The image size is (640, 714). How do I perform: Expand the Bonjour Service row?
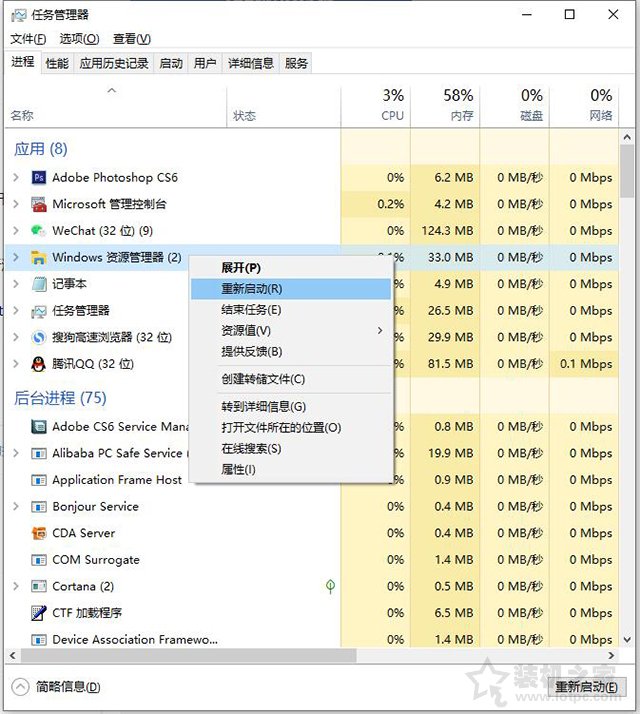tap(16, 507)
